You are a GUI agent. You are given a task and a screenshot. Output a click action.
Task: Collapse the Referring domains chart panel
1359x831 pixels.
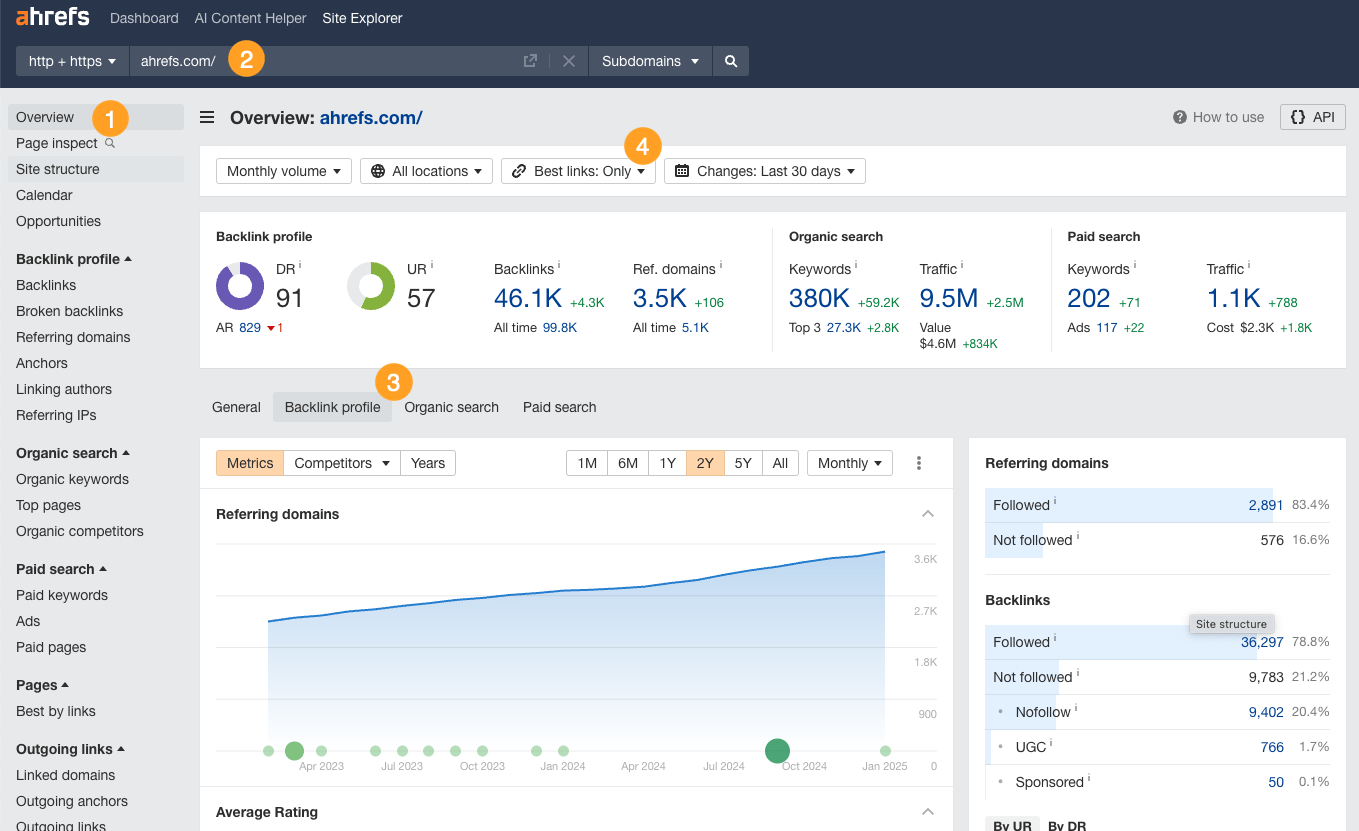[x=928, y=513]
